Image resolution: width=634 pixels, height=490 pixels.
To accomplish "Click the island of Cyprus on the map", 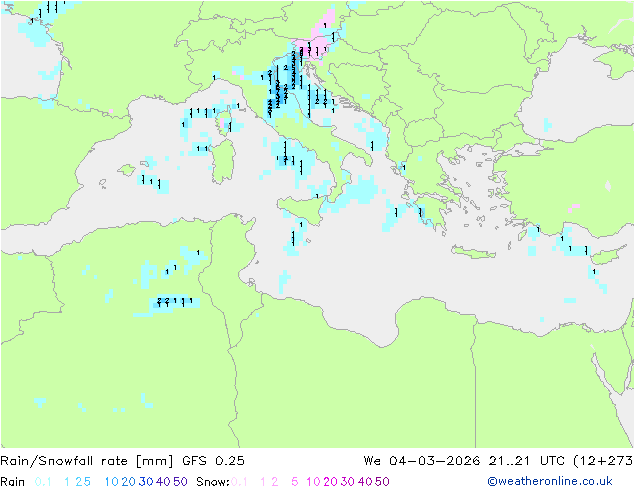I will [x=608, y=256].
